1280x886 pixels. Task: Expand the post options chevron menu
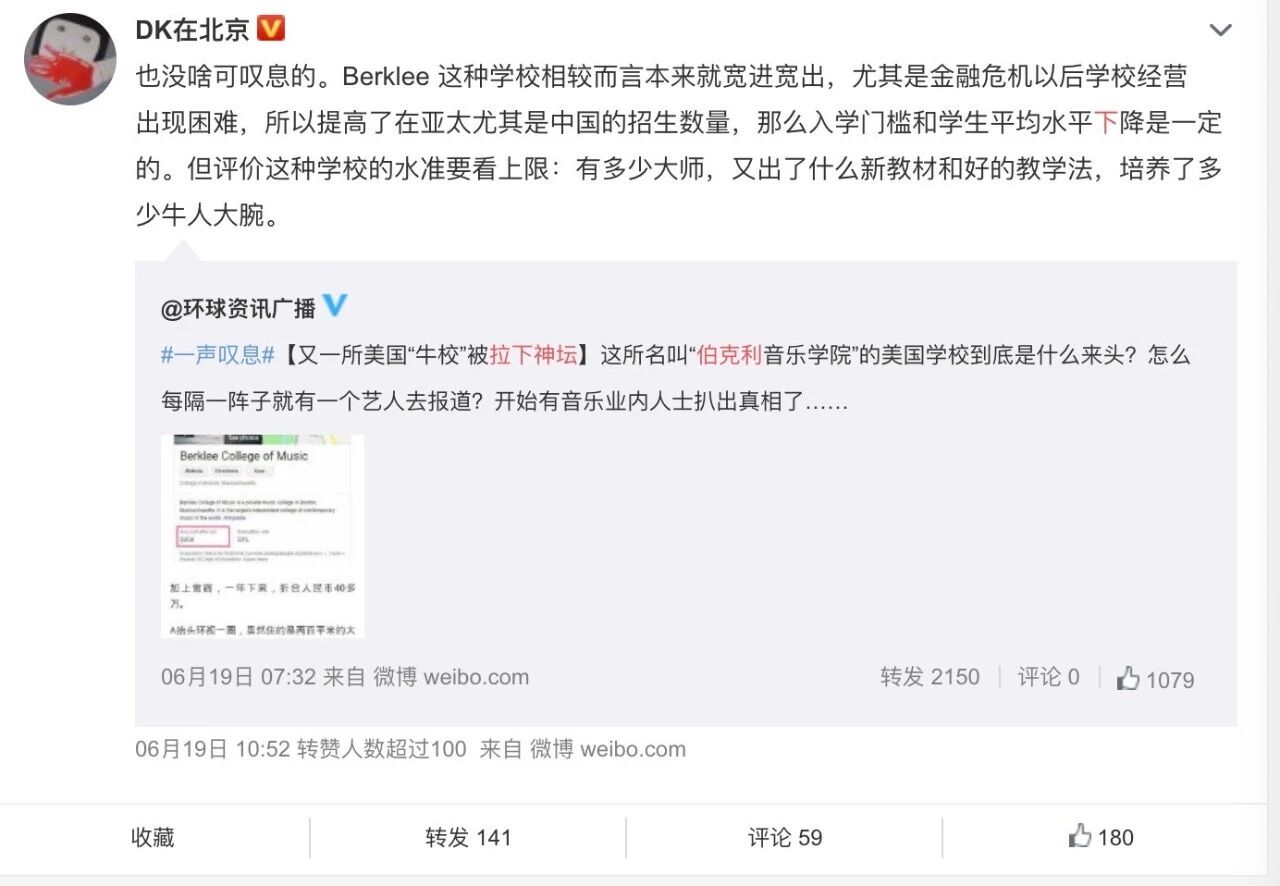click(x=1221, y=31)
